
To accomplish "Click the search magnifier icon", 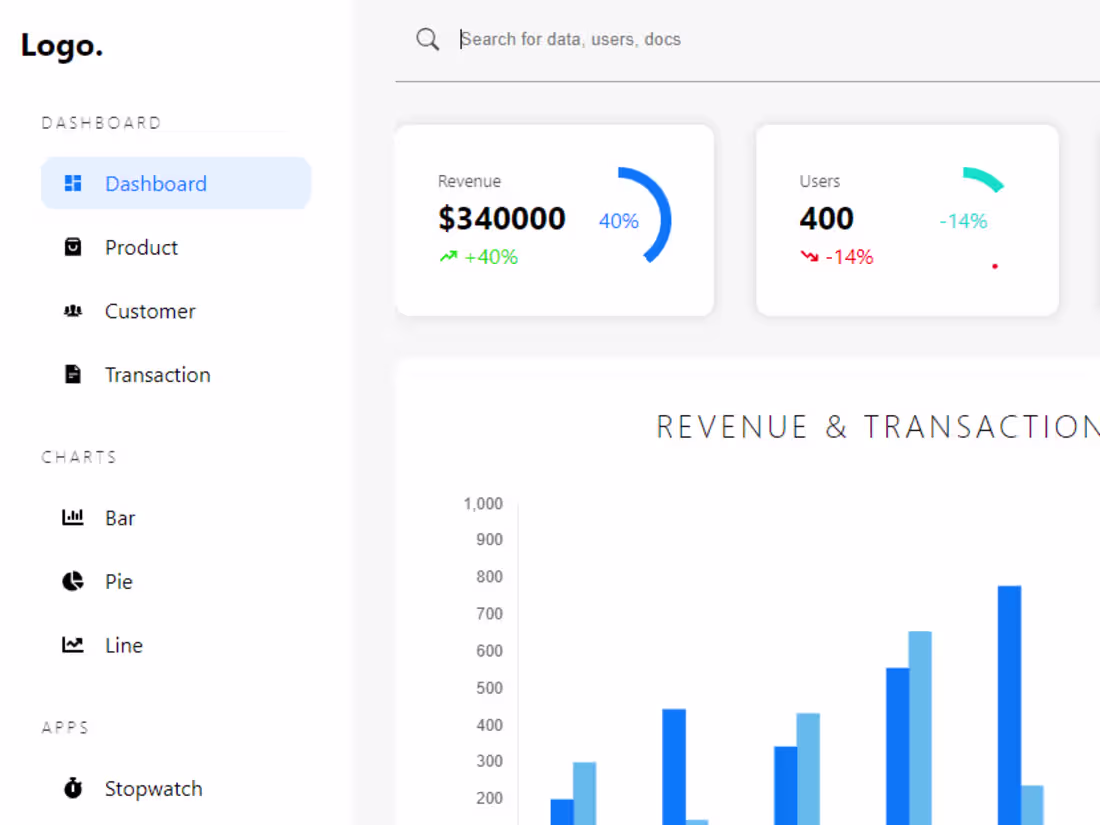I will coord(427,39).
